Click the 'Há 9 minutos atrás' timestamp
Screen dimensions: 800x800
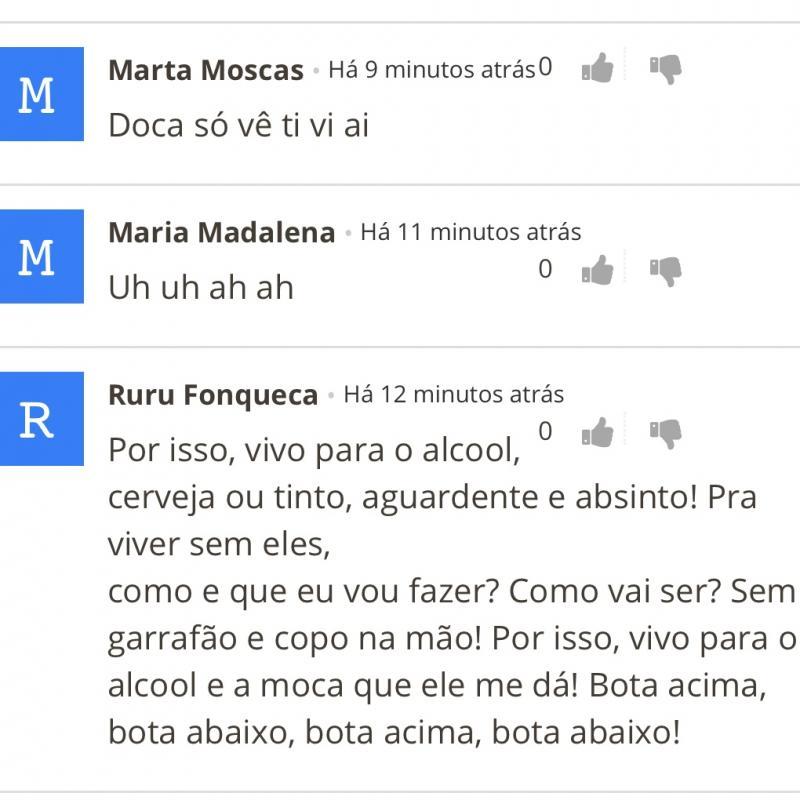tap(432, 69)
